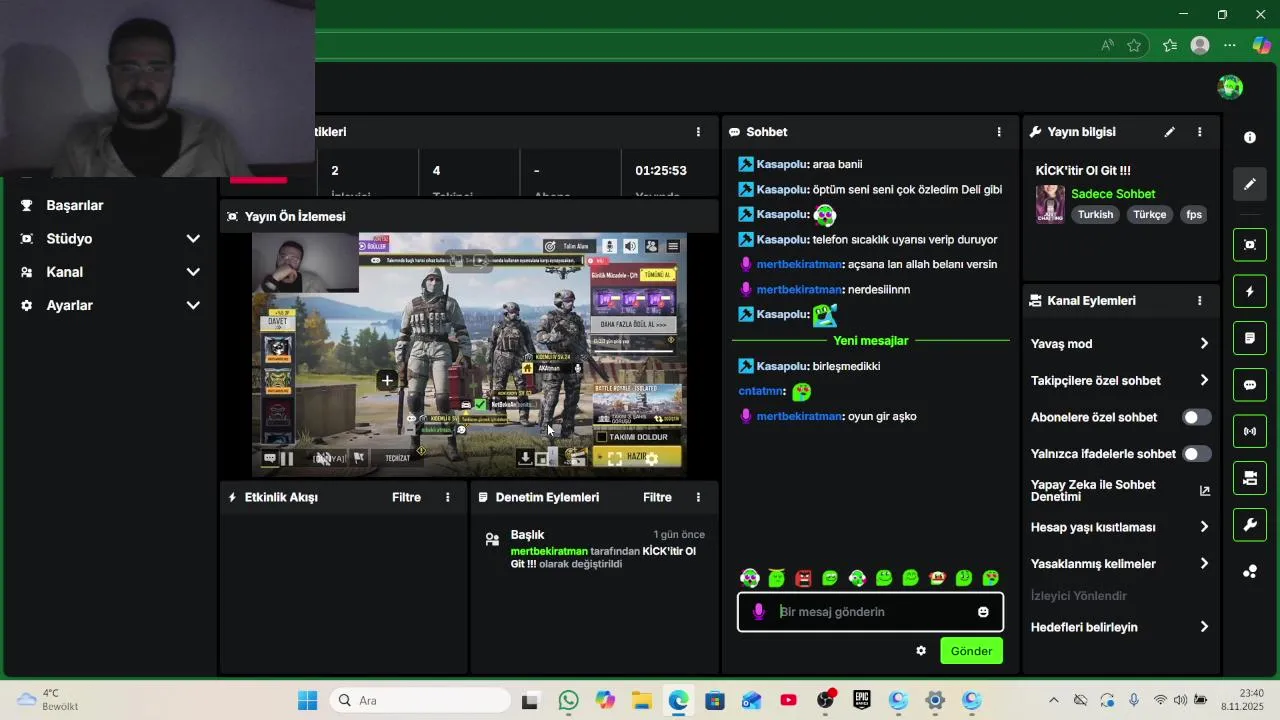The height and width of the screenshot is (720, 1280).
Task: Open the user profile avatar menu
Action: tap(1230, 87)
